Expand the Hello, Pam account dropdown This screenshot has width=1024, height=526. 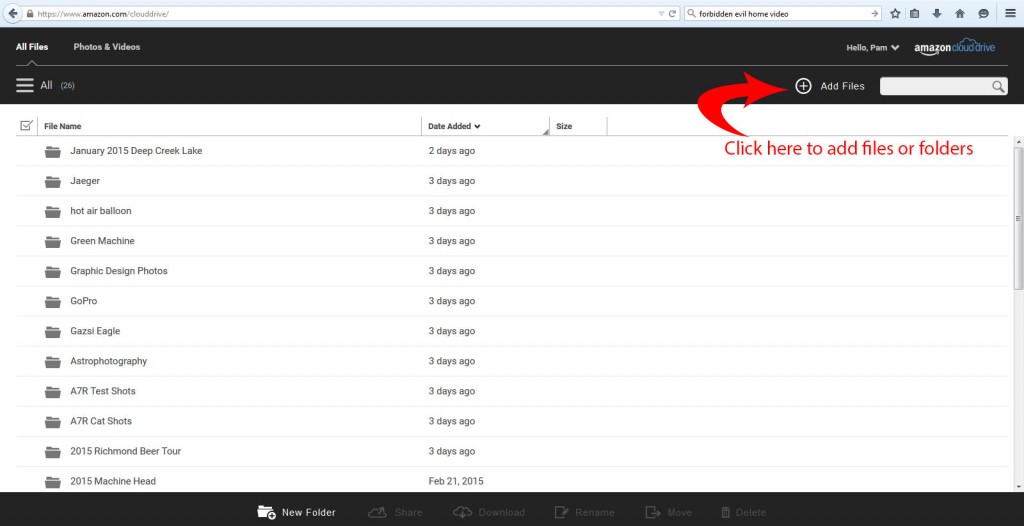(x=873, y=48)
